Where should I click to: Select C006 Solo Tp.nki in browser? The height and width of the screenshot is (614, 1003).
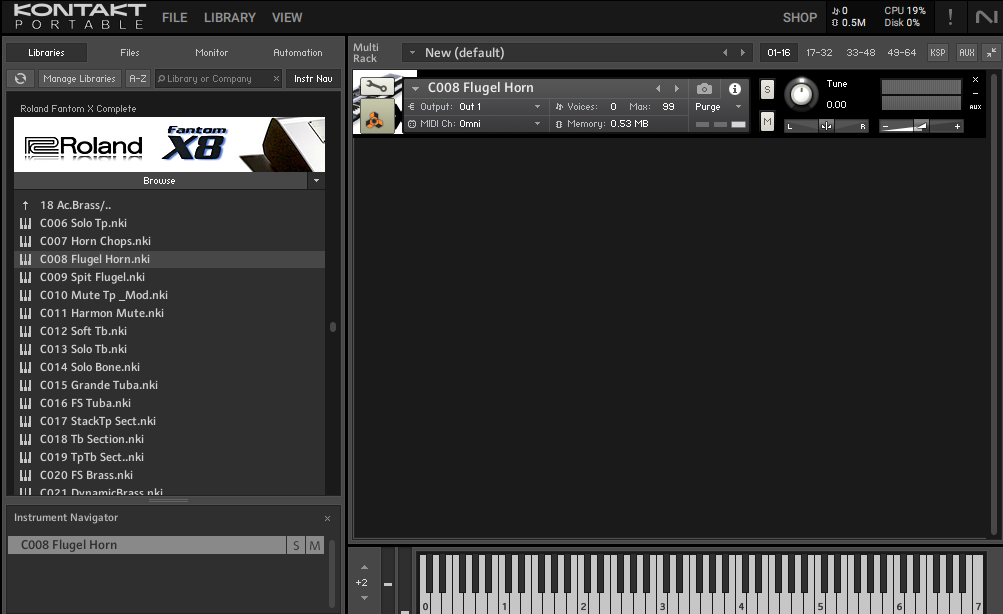pos(170,223)
